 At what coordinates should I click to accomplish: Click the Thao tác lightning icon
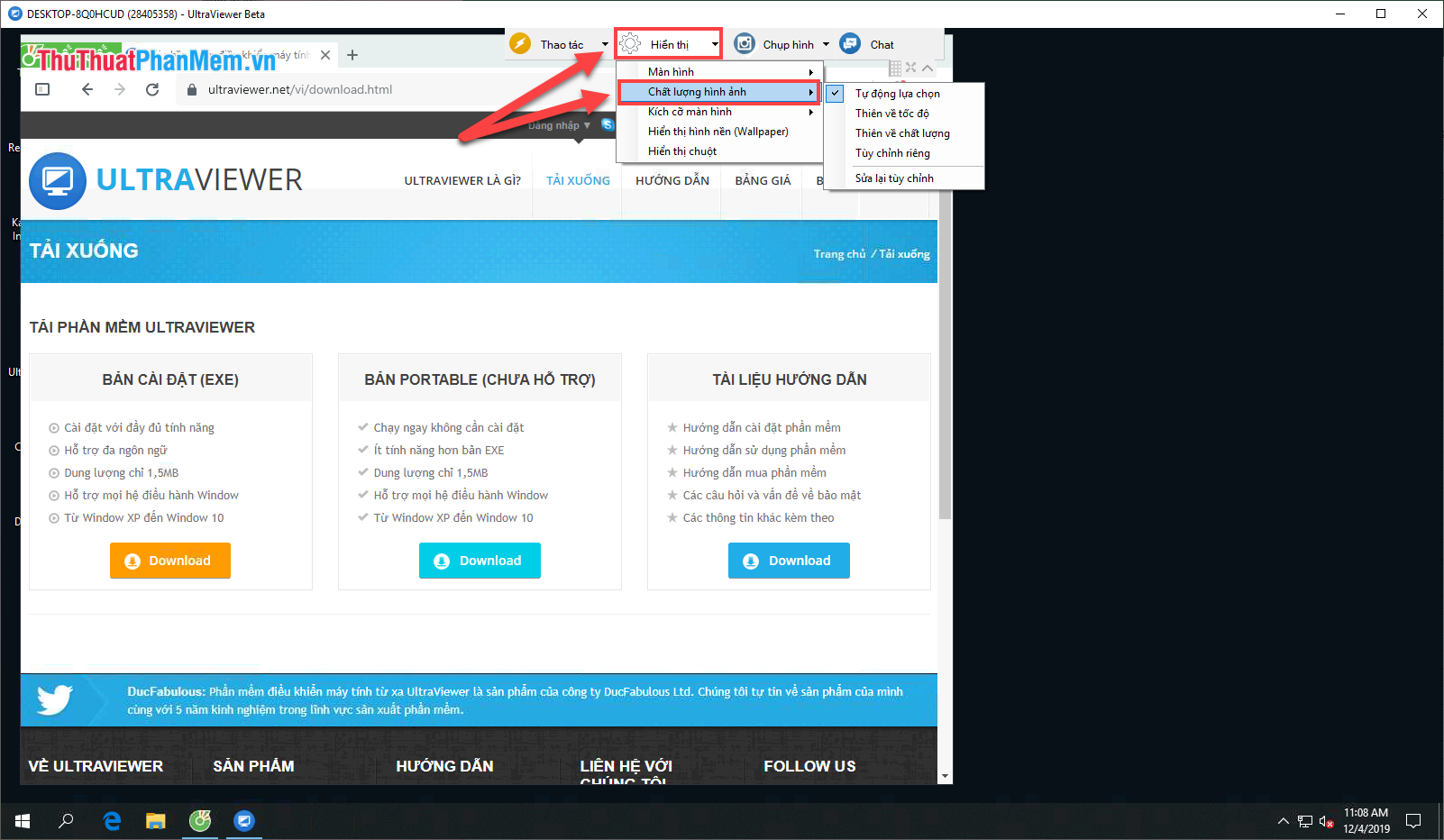pos(520,43)
